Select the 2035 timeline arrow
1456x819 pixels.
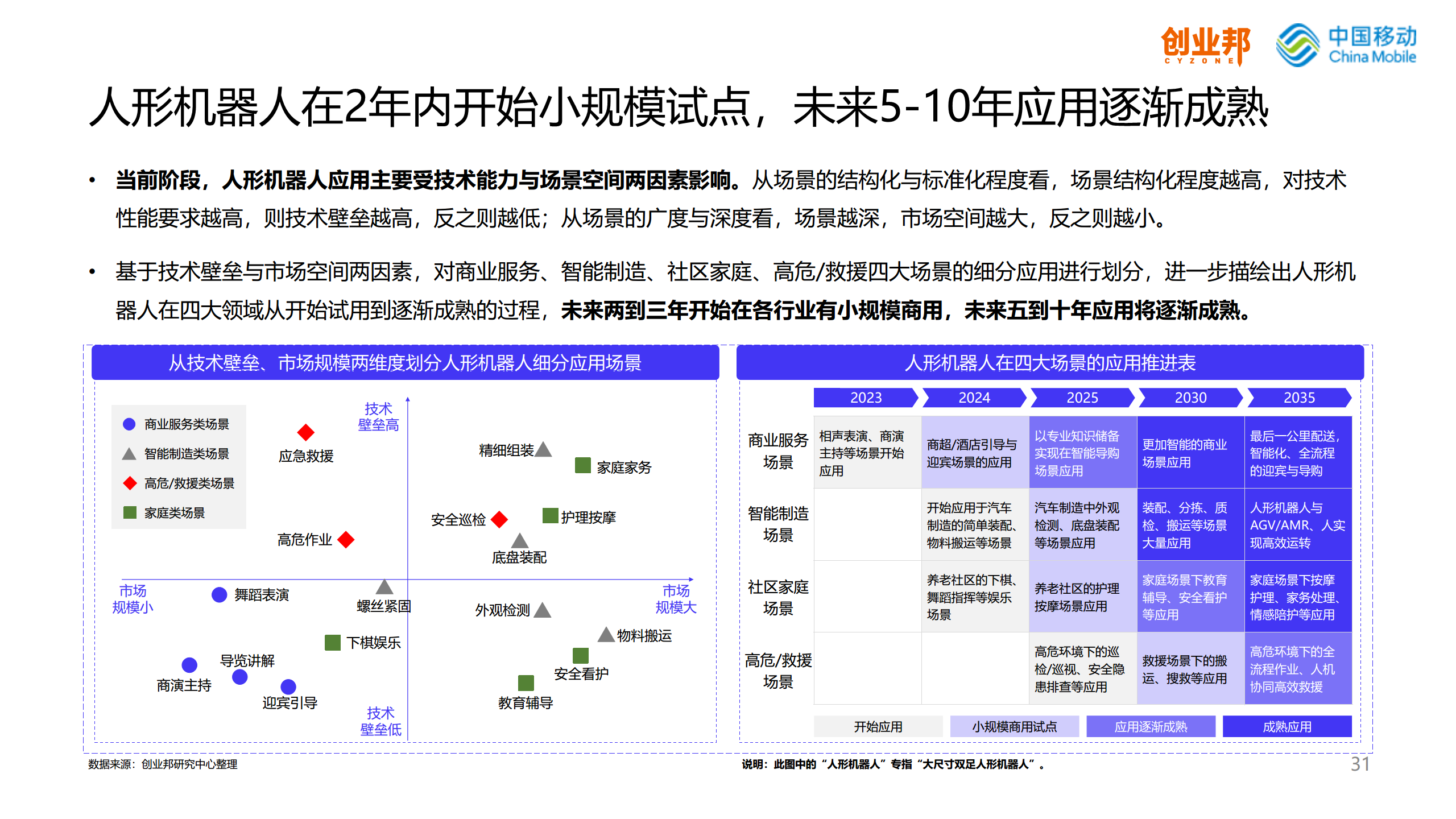(1299, 398)
